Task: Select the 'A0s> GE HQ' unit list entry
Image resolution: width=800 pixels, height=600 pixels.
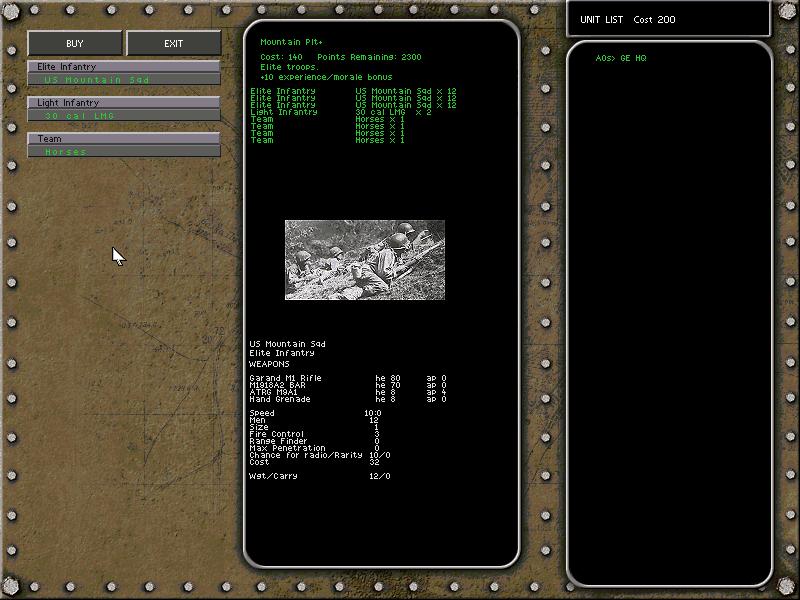Action: (621, 58)
